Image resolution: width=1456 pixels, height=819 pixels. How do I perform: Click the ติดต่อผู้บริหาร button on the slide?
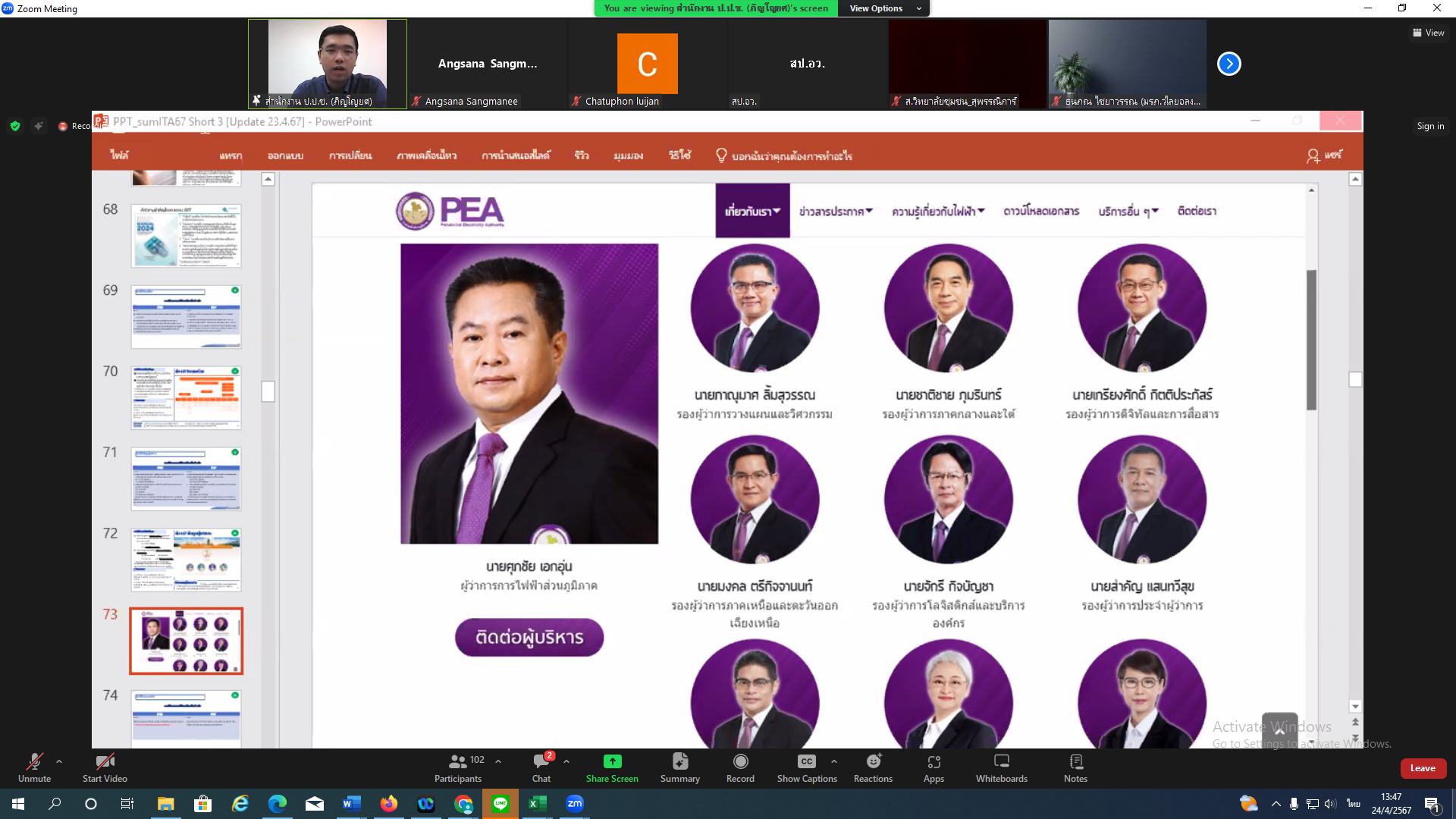(x=529, y=637)
